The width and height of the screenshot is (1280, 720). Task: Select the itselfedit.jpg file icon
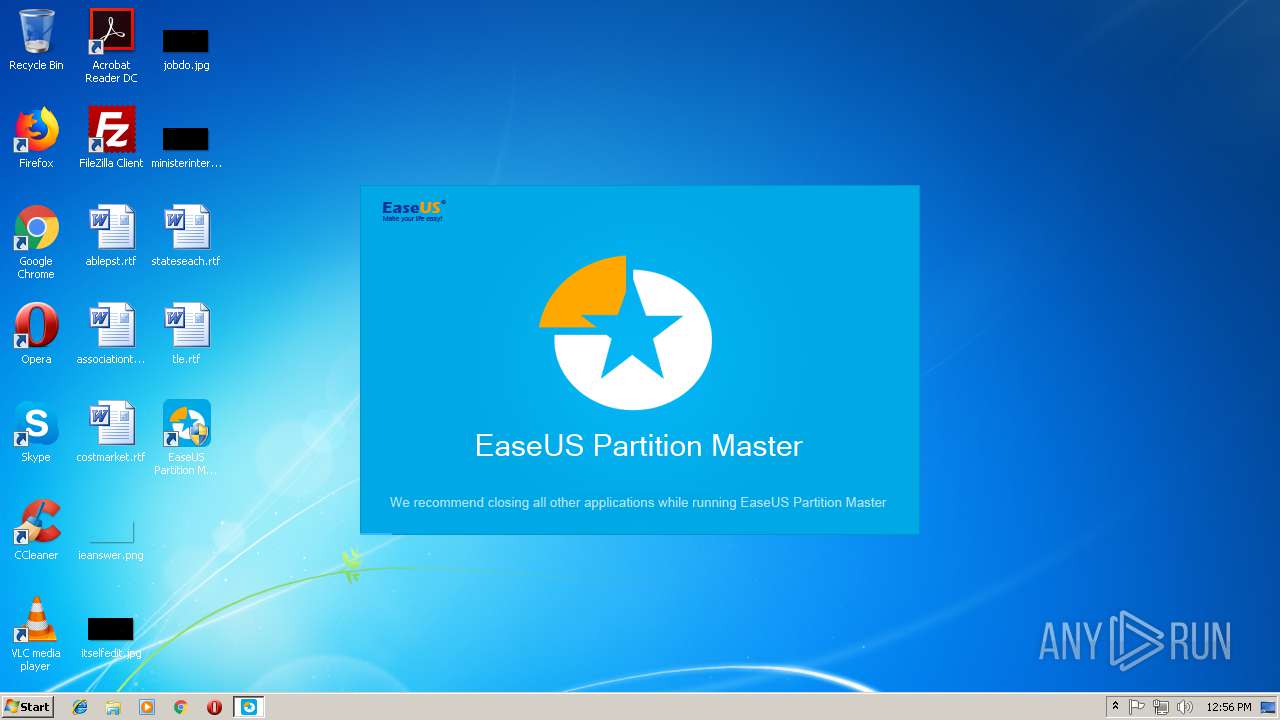click(111, 638)
